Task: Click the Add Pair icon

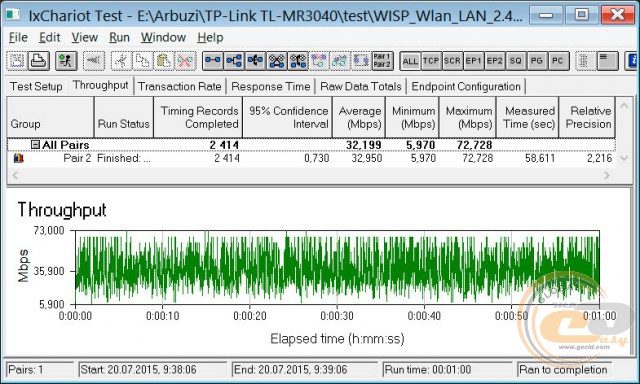Action: pyautogui.click(x=213, y=61)
